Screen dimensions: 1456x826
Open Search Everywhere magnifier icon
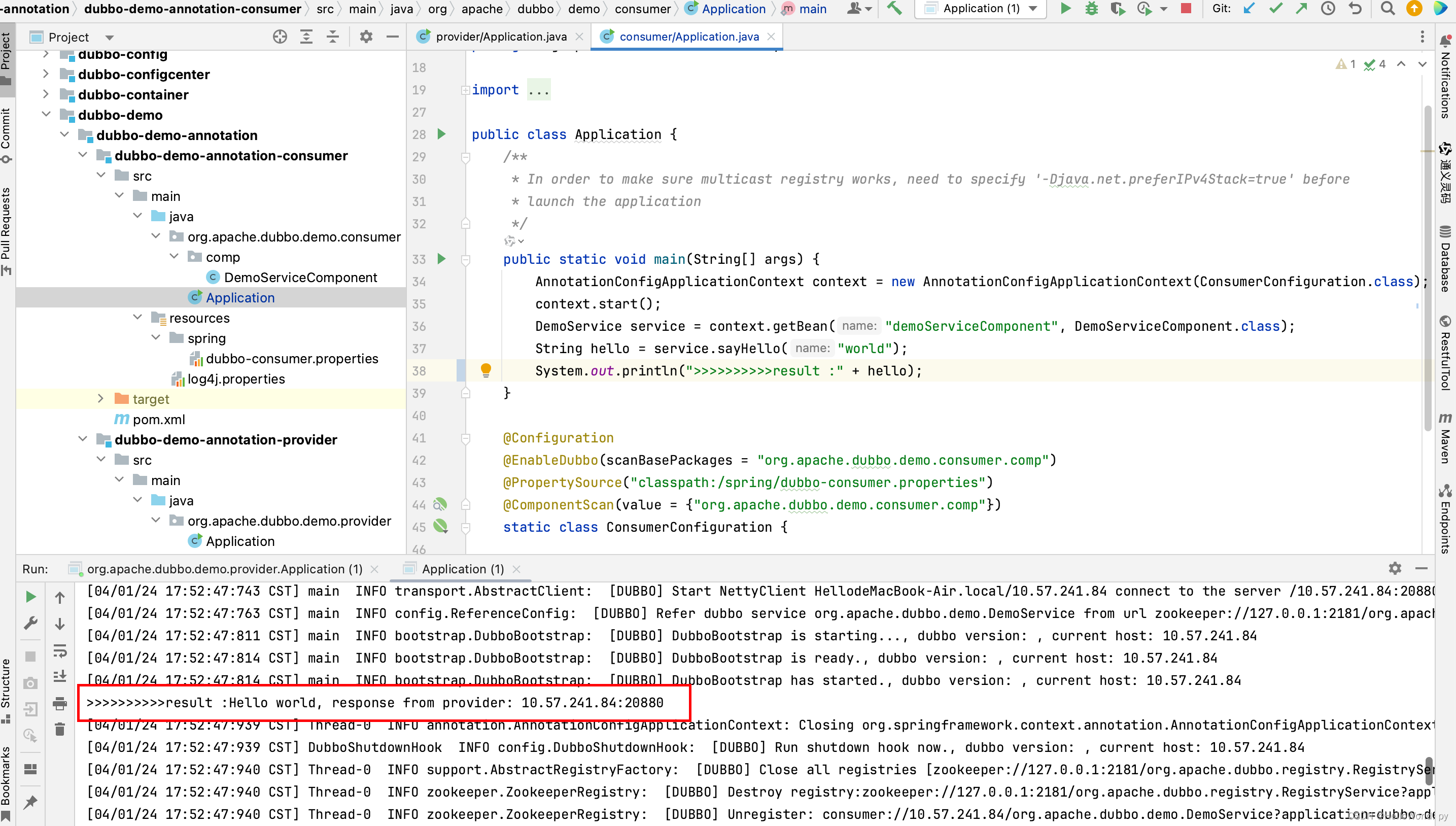tap(1388, 9)
